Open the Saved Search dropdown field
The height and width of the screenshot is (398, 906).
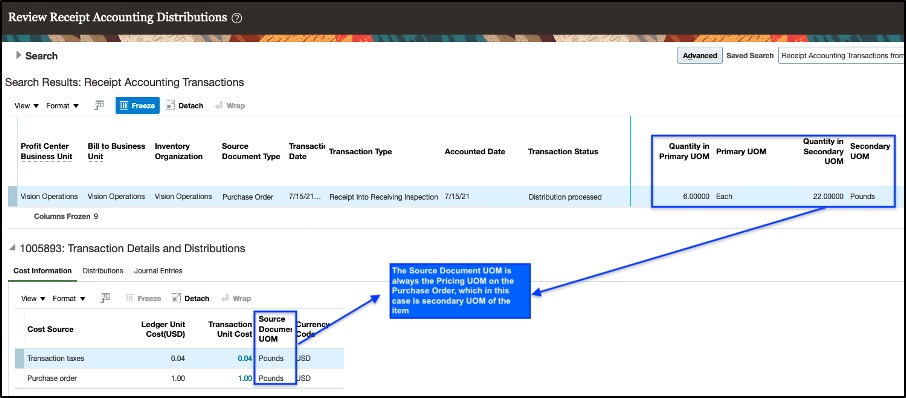click(842, 55)
